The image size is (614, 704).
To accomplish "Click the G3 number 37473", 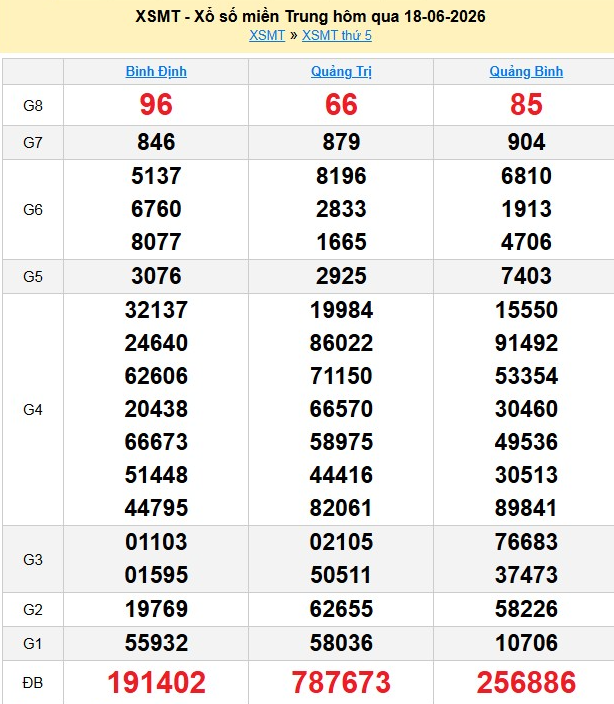I will [526, 575].
